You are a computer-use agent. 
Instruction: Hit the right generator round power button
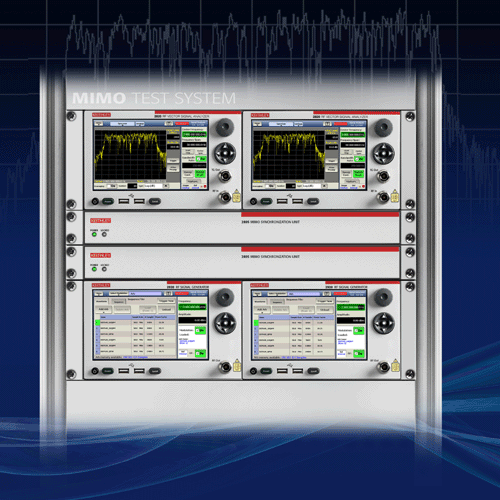[x=253, y=371]
